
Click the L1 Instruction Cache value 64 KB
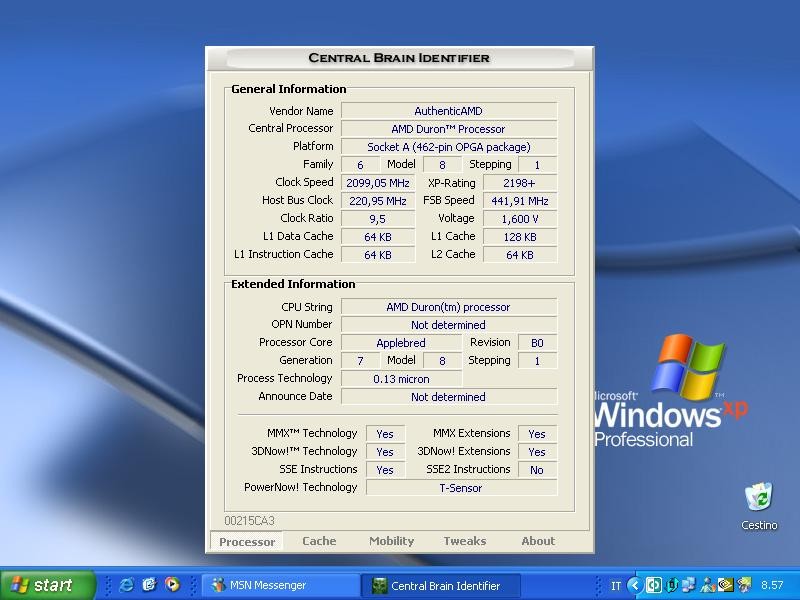[x=378, y=255]
